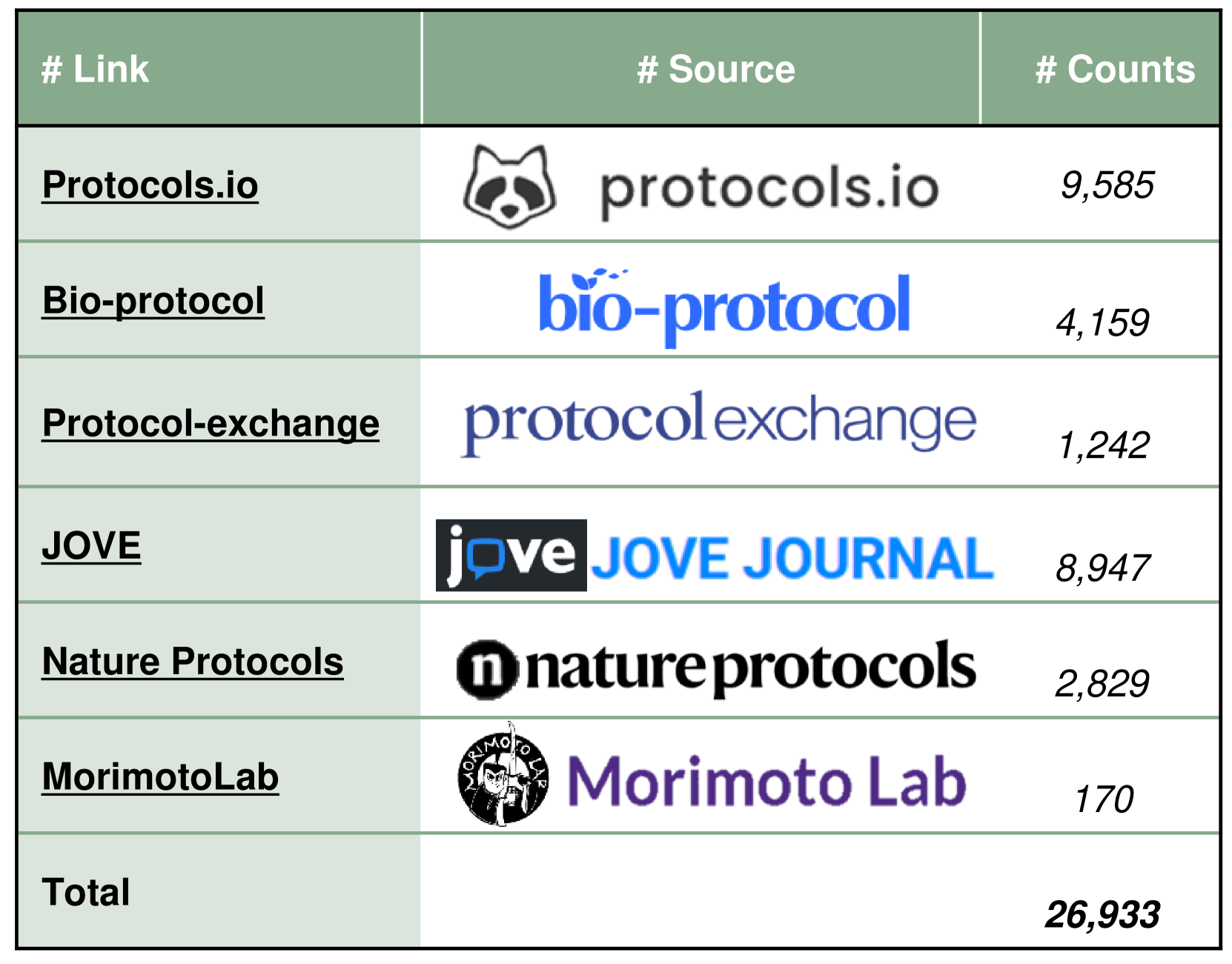1232x964 pixels.
Task: Open the Bio-protocol link
Action: tap(153, 301)
